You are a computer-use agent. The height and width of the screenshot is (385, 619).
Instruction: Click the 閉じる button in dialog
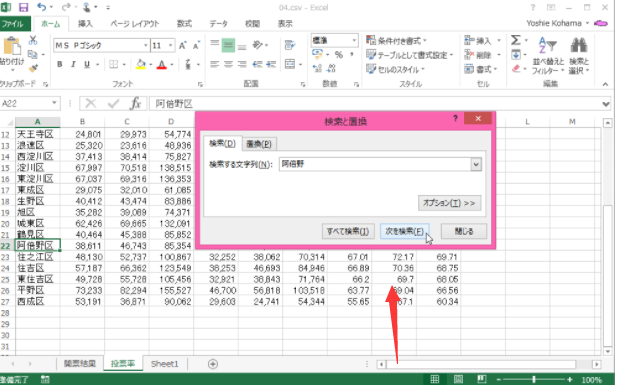(464, 231)
